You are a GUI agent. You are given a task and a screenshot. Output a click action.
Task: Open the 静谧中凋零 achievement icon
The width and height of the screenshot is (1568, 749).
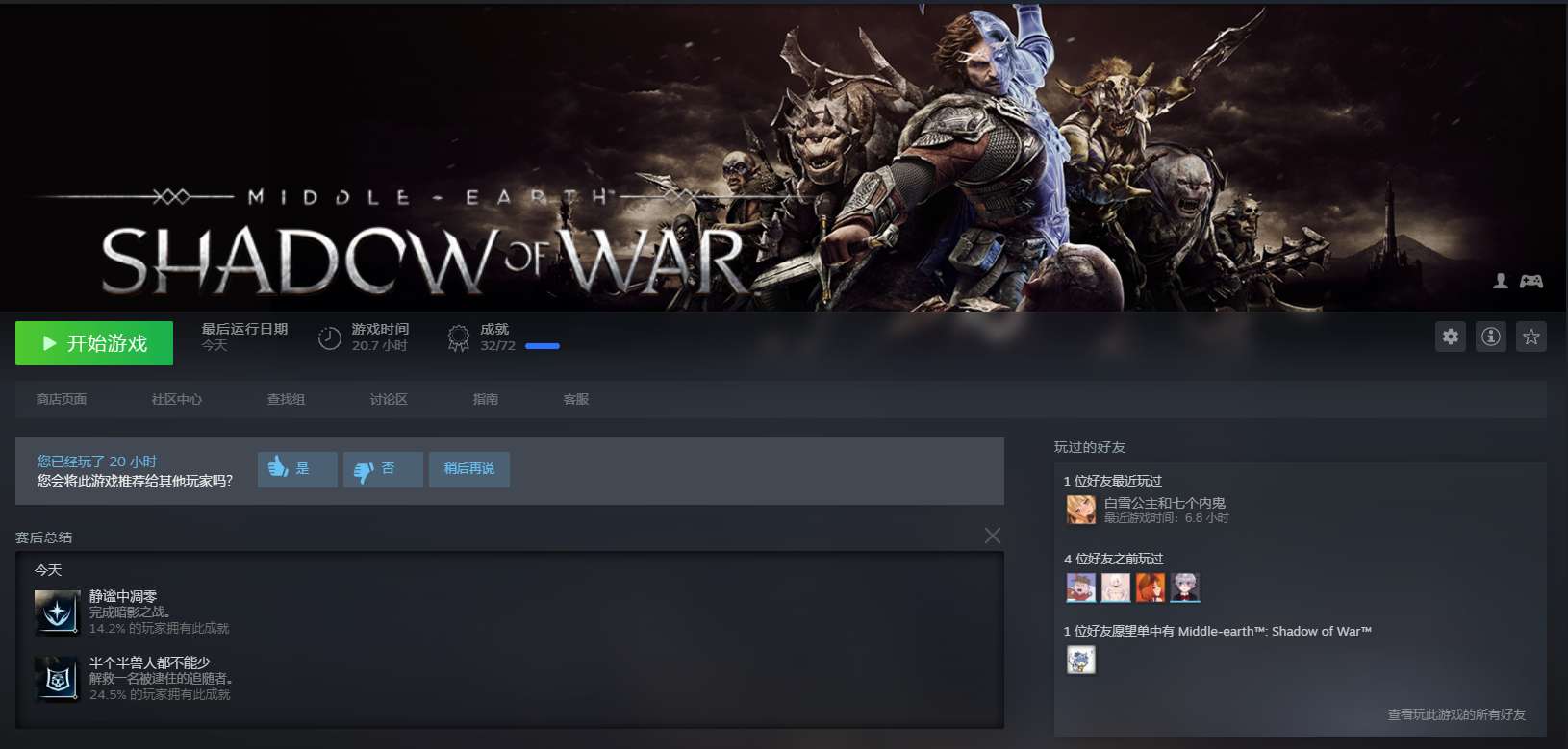click(58, 612)
